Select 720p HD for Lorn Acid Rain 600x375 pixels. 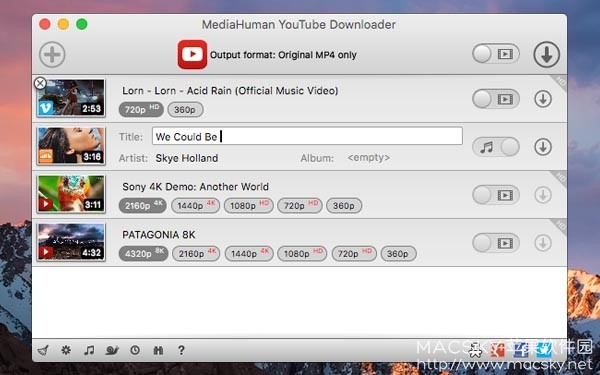[141, 110]
